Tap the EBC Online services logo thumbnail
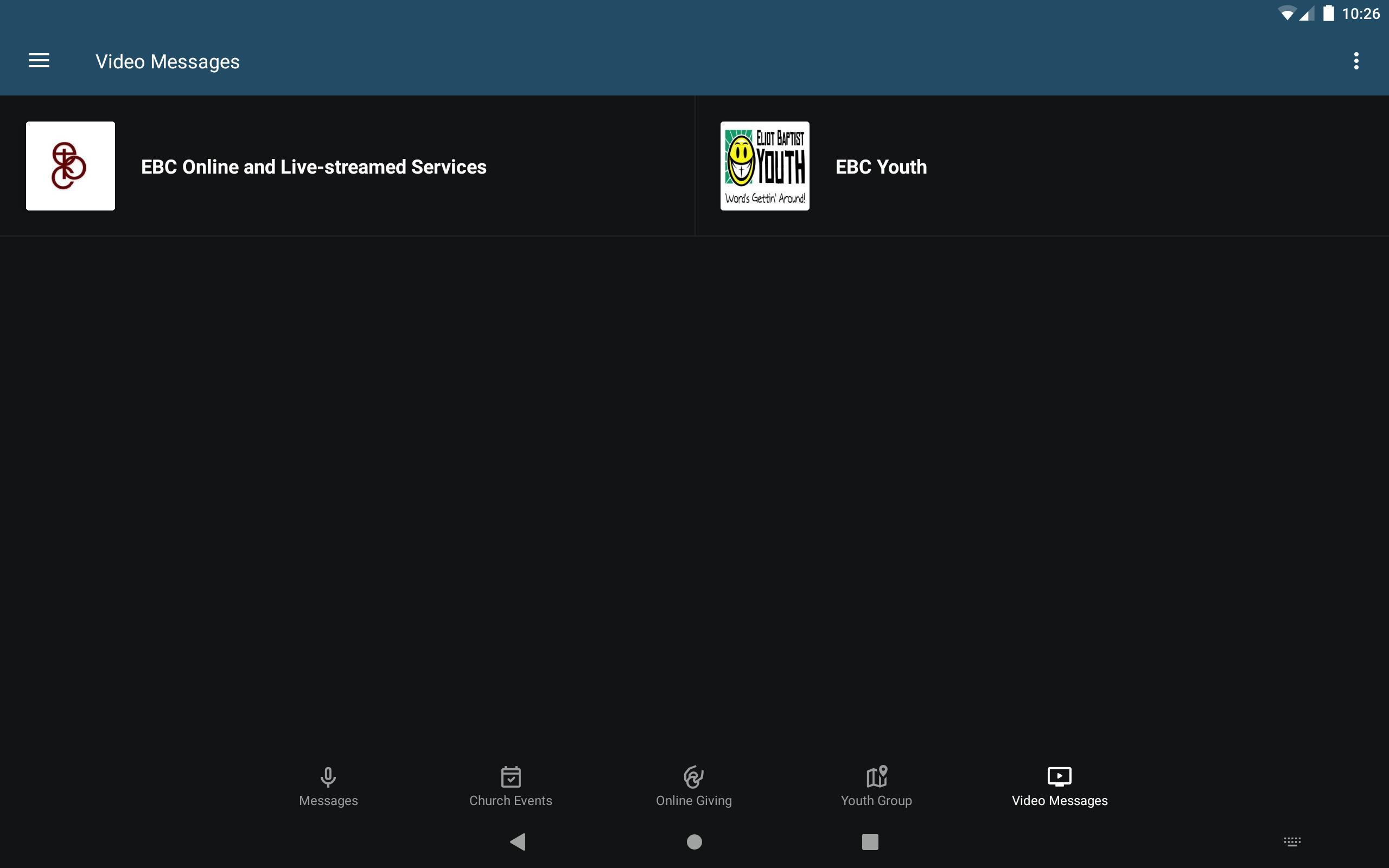The width and height of the screenshot is (1389, 868). [x=71, y=166]
